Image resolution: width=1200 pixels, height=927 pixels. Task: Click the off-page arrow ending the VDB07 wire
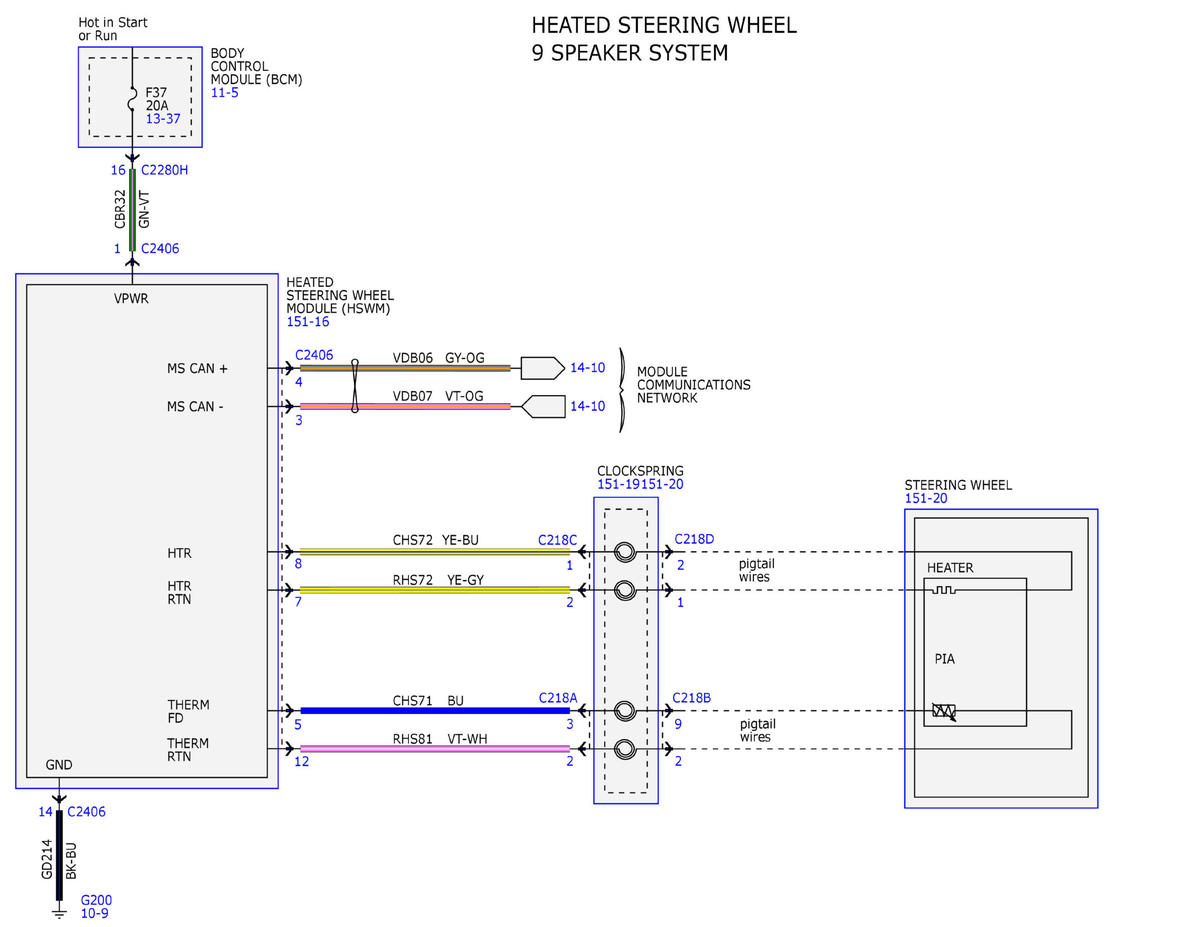[x=543, y=407]
